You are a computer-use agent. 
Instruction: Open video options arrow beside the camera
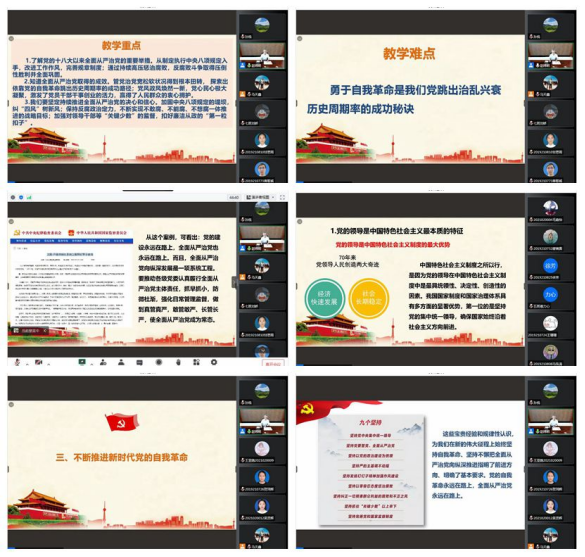tap(49, 364)
